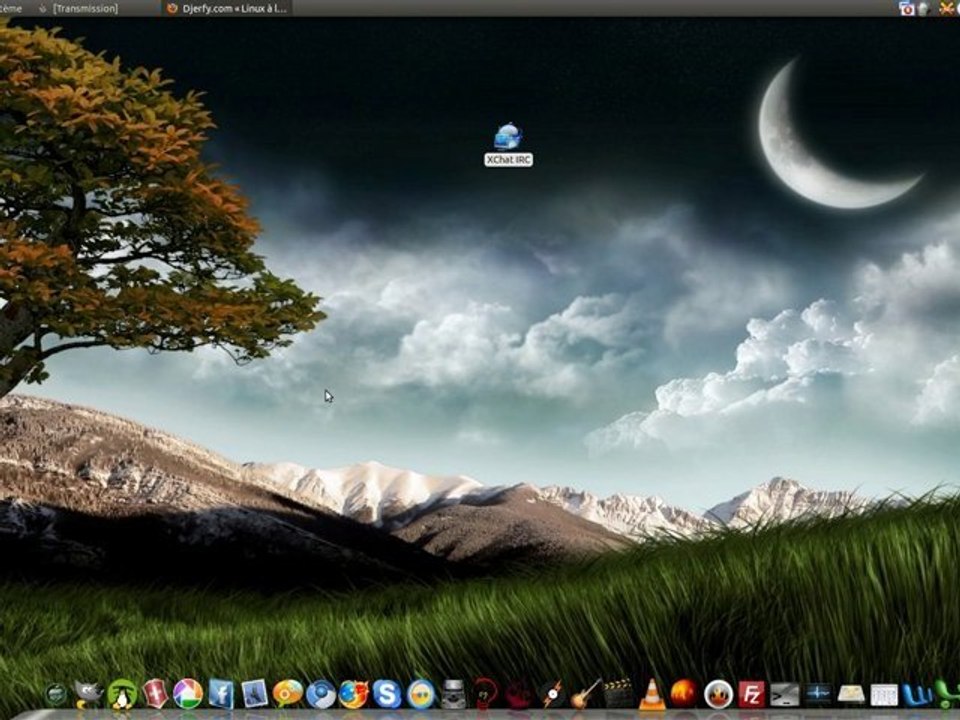Open the XChat IRC desktop shortcut
960x720 pixels.
[508, 138]
